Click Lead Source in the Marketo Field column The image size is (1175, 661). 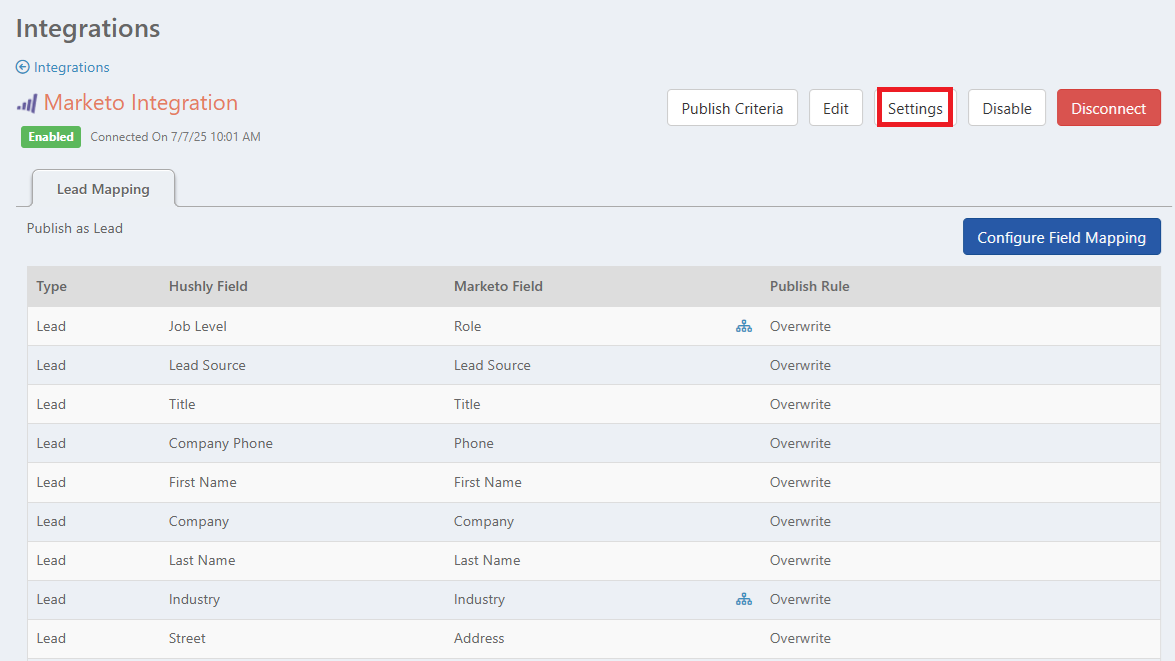tap(492, 365)
